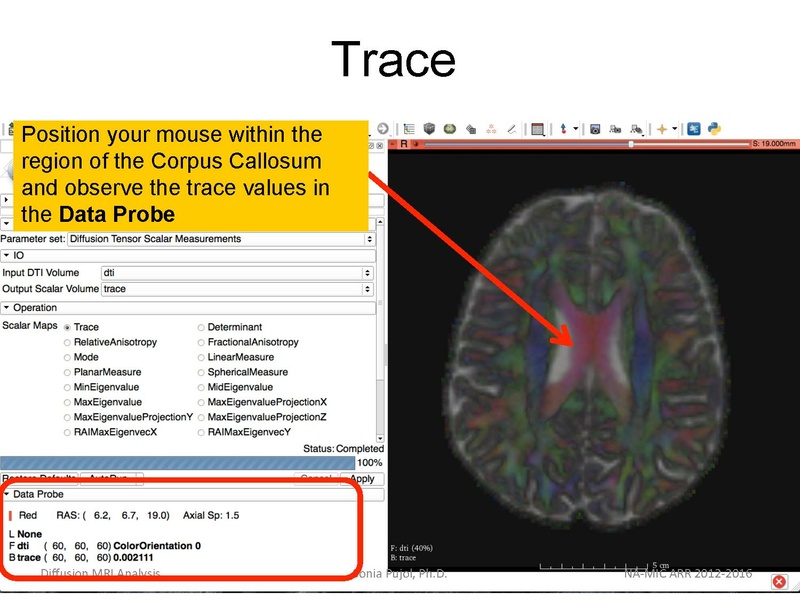
Task: Open the Input DTI Volume dropdown
Action: tap(237, 272)
